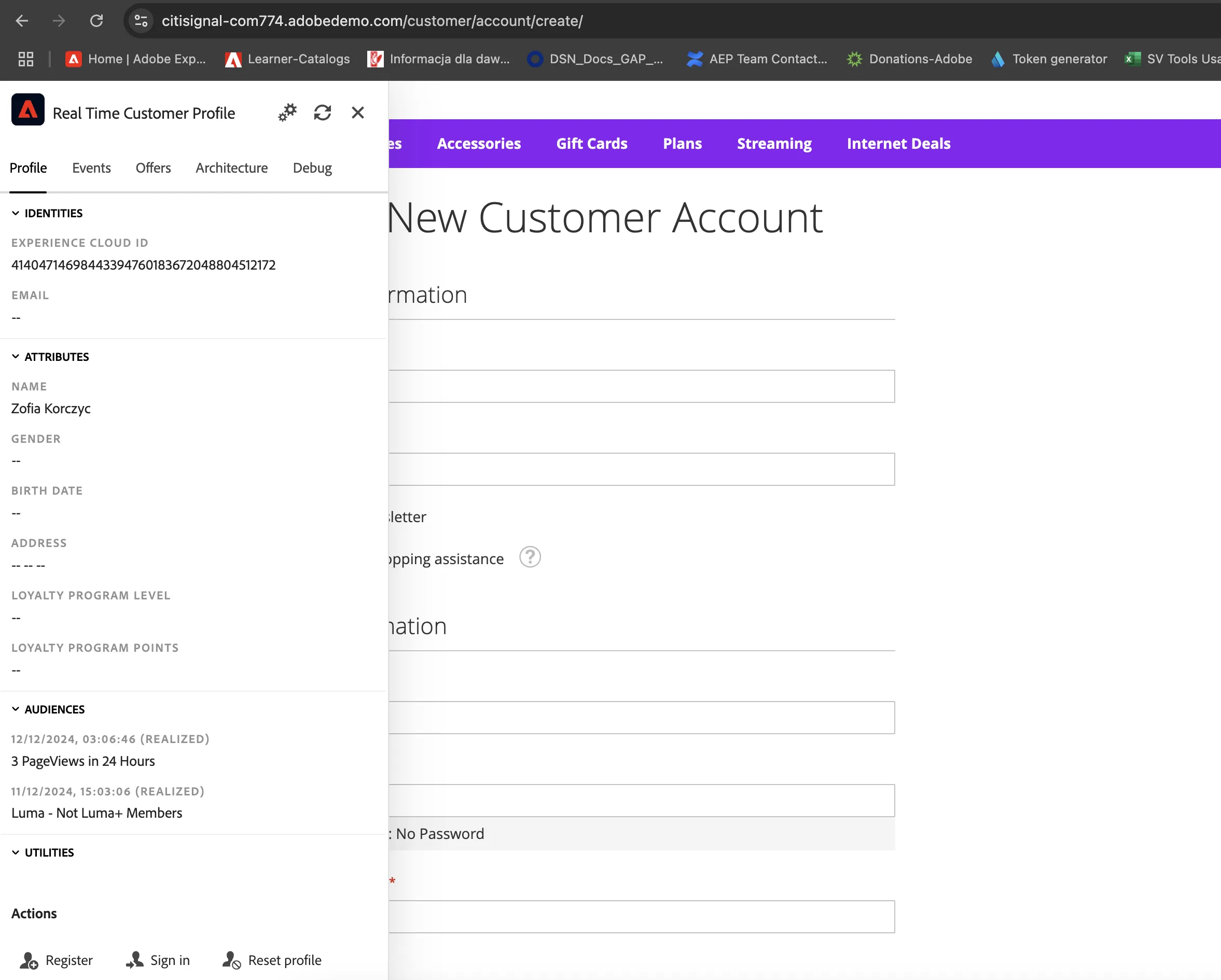Close the Real Time Customer Profile panel
The image size is (1221, 980).
point(358,113)
